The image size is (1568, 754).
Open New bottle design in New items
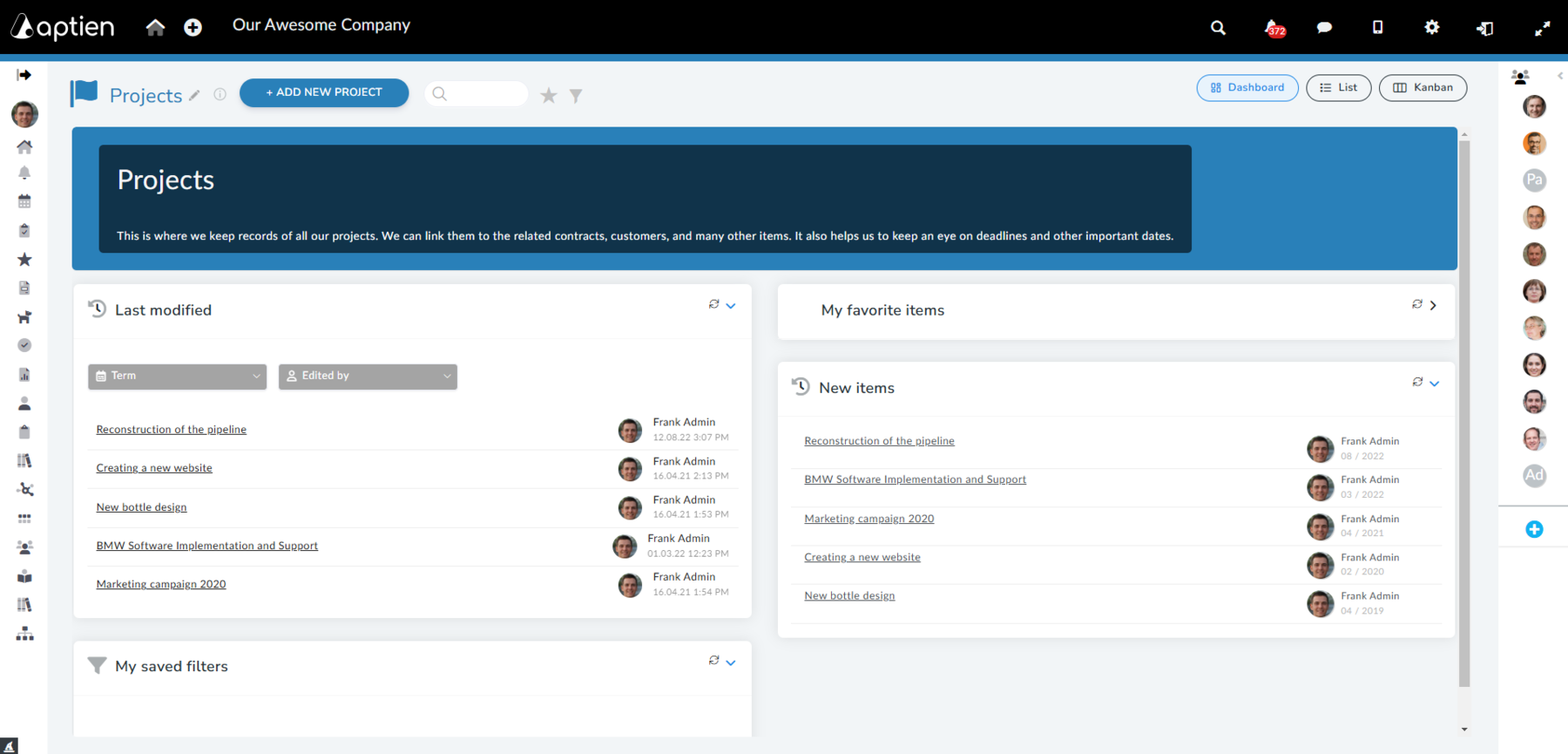[849, 595]
